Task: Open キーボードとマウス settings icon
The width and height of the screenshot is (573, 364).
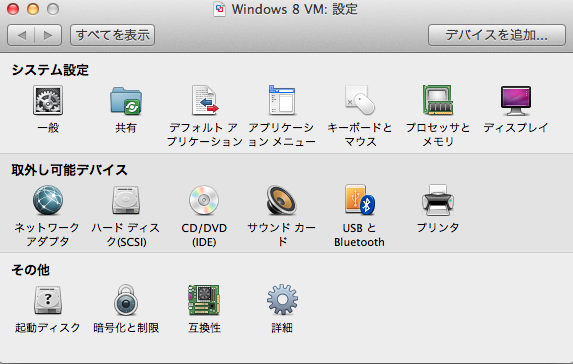Action: [360, 100]
